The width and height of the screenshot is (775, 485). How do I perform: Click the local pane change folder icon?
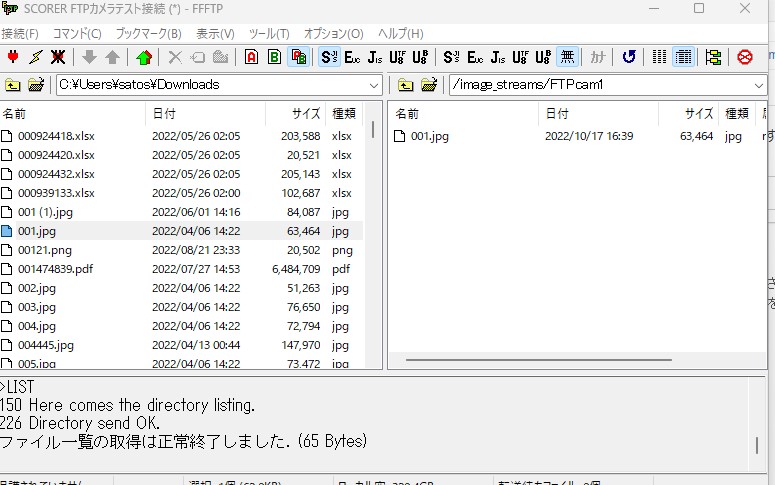point(35,85)
